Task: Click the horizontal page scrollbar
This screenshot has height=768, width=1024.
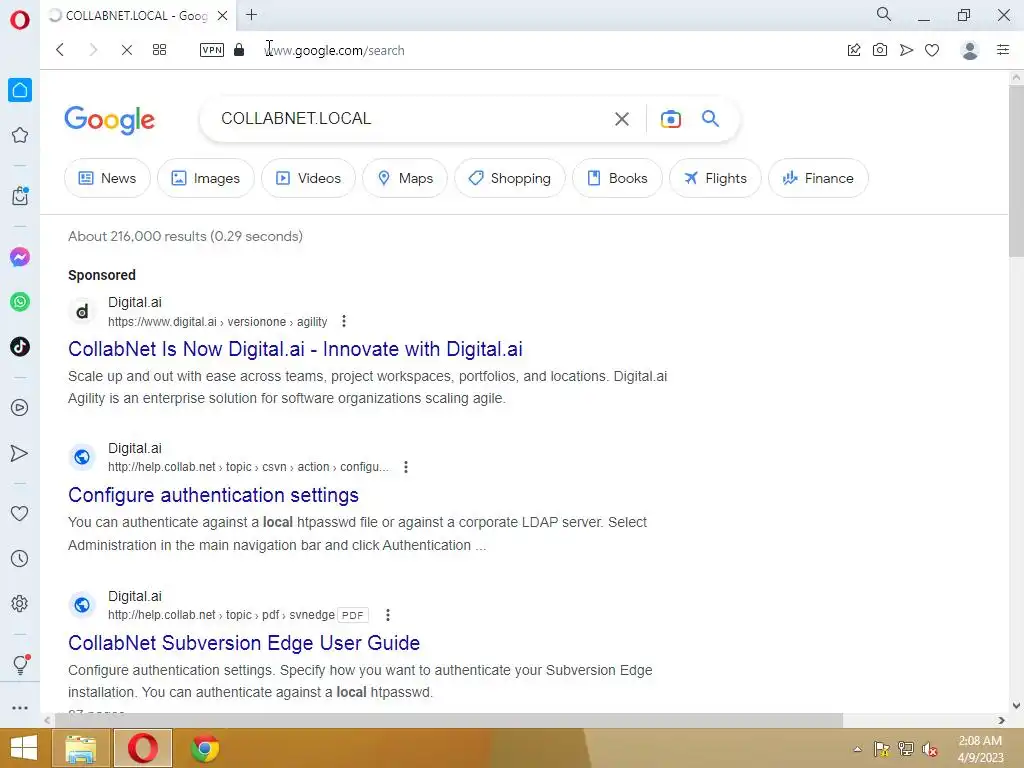Action: pos(449,720)
